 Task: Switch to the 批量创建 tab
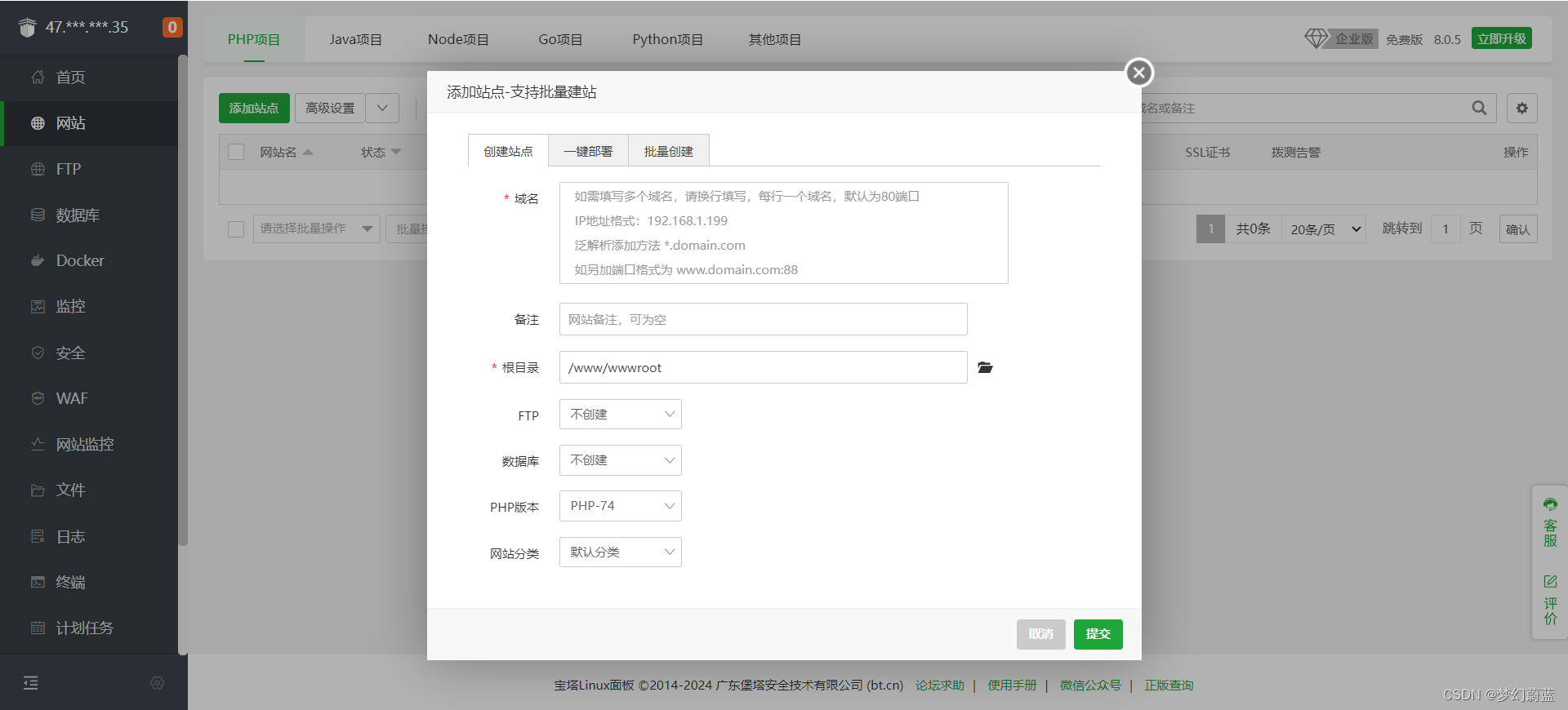(x=668, y=151)
